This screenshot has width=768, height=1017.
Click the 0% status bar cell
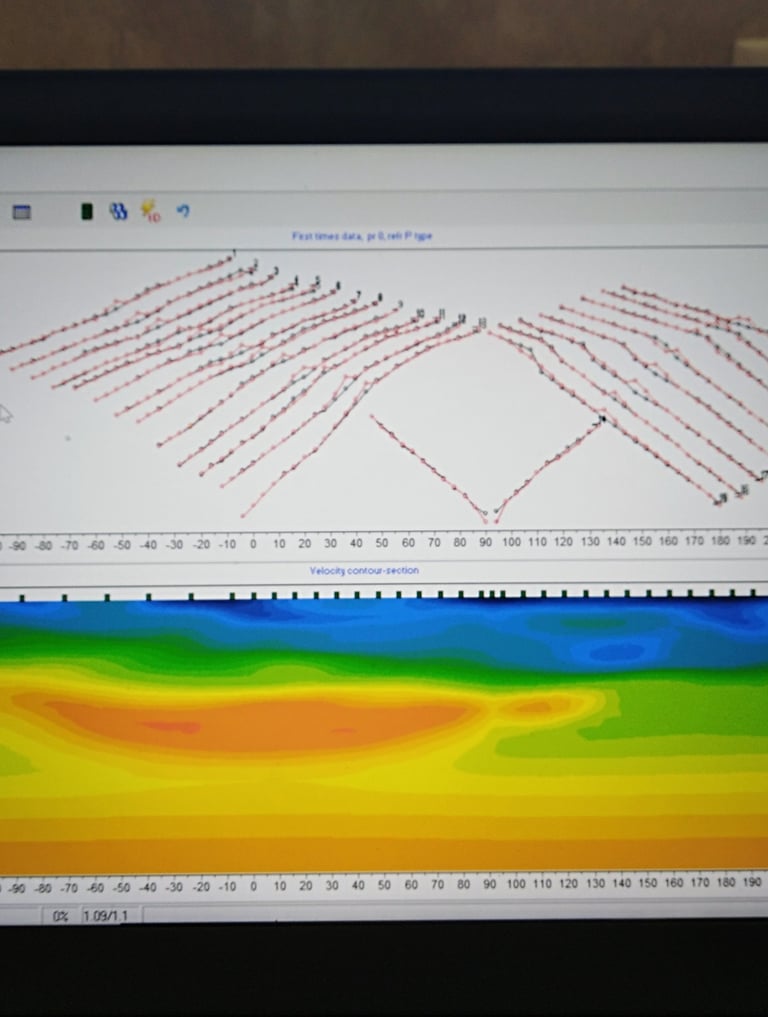(60, 916)
